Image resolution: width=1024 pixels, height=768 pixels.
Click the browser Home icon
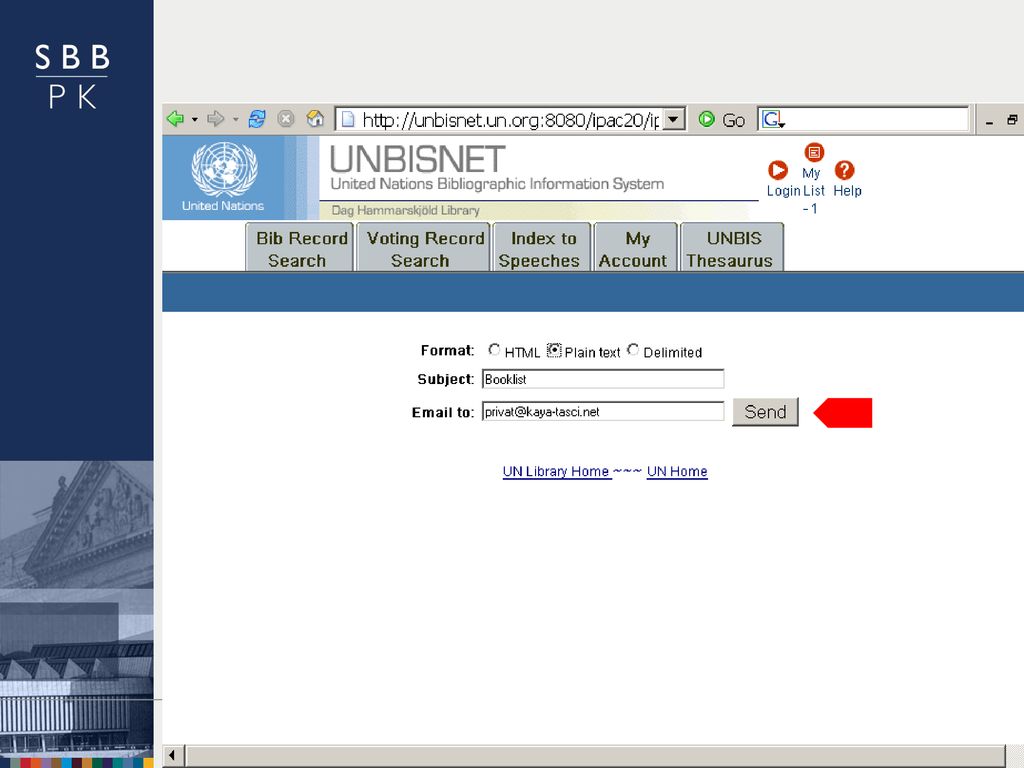click(x=315, y=118)
